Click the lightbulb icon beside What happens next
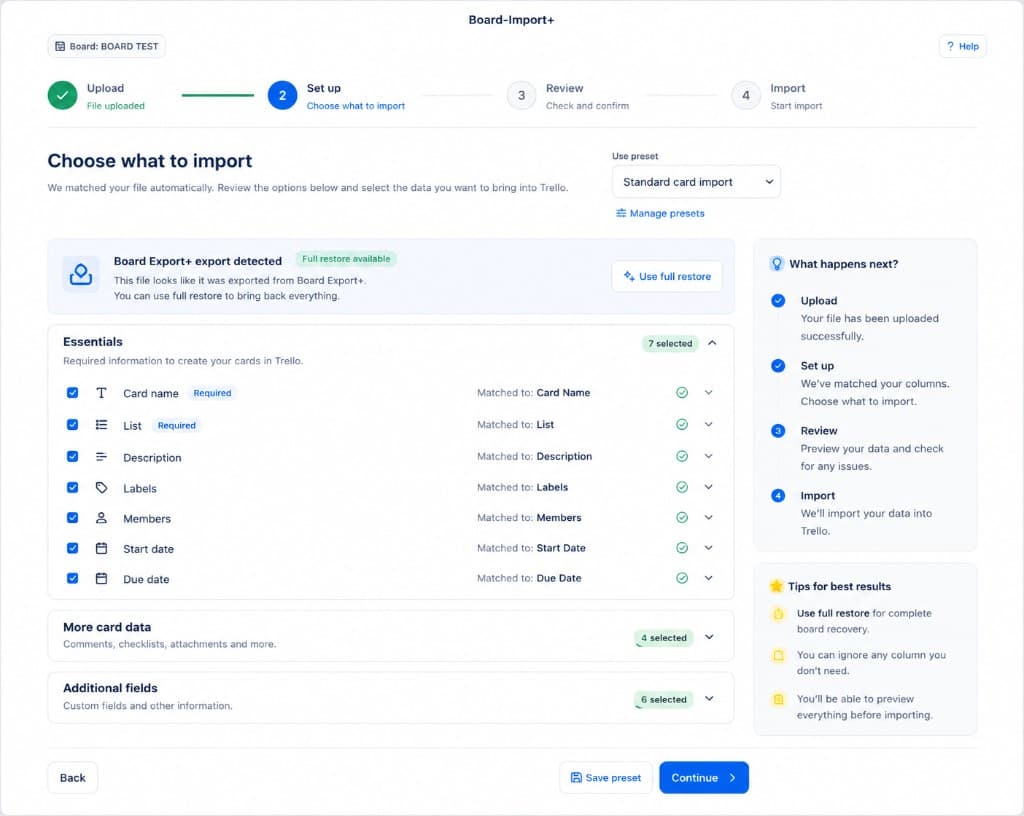The width and height of the screenshot is (1024, 816). tap(776, 264)
